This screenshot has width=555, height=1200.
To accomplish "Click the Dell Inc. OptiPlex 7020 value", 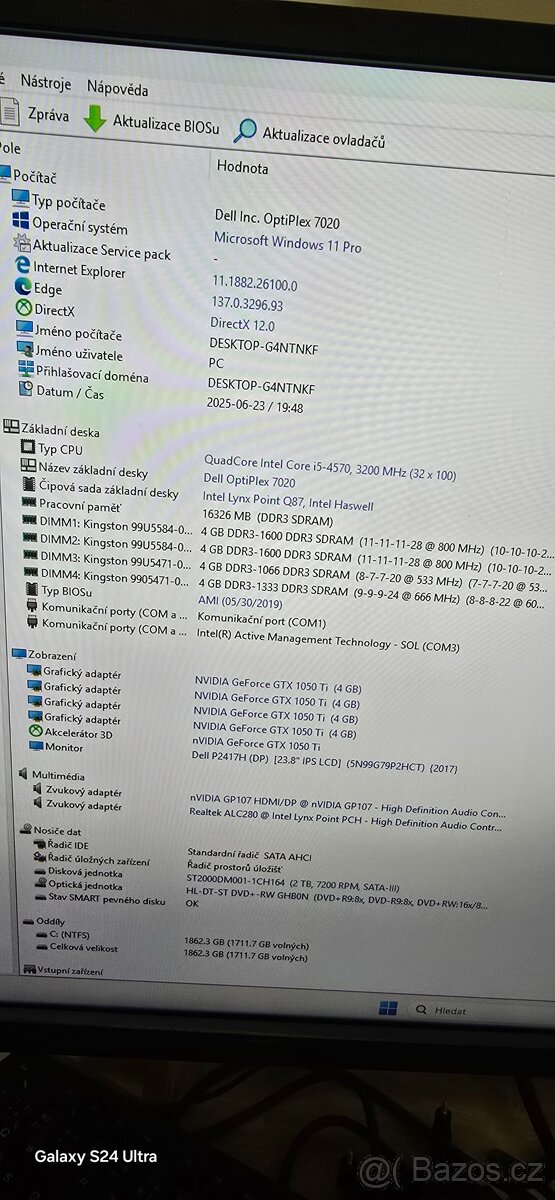I will [277, 217].
